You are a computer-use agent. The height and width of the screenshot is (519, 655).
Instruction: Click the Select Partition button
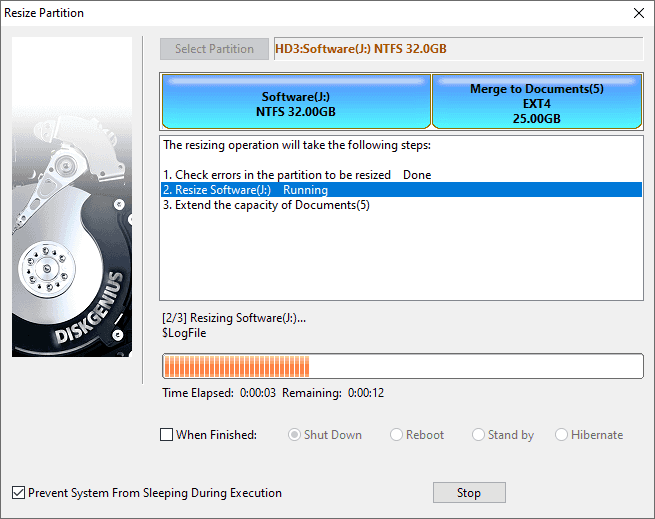point(214,49)
